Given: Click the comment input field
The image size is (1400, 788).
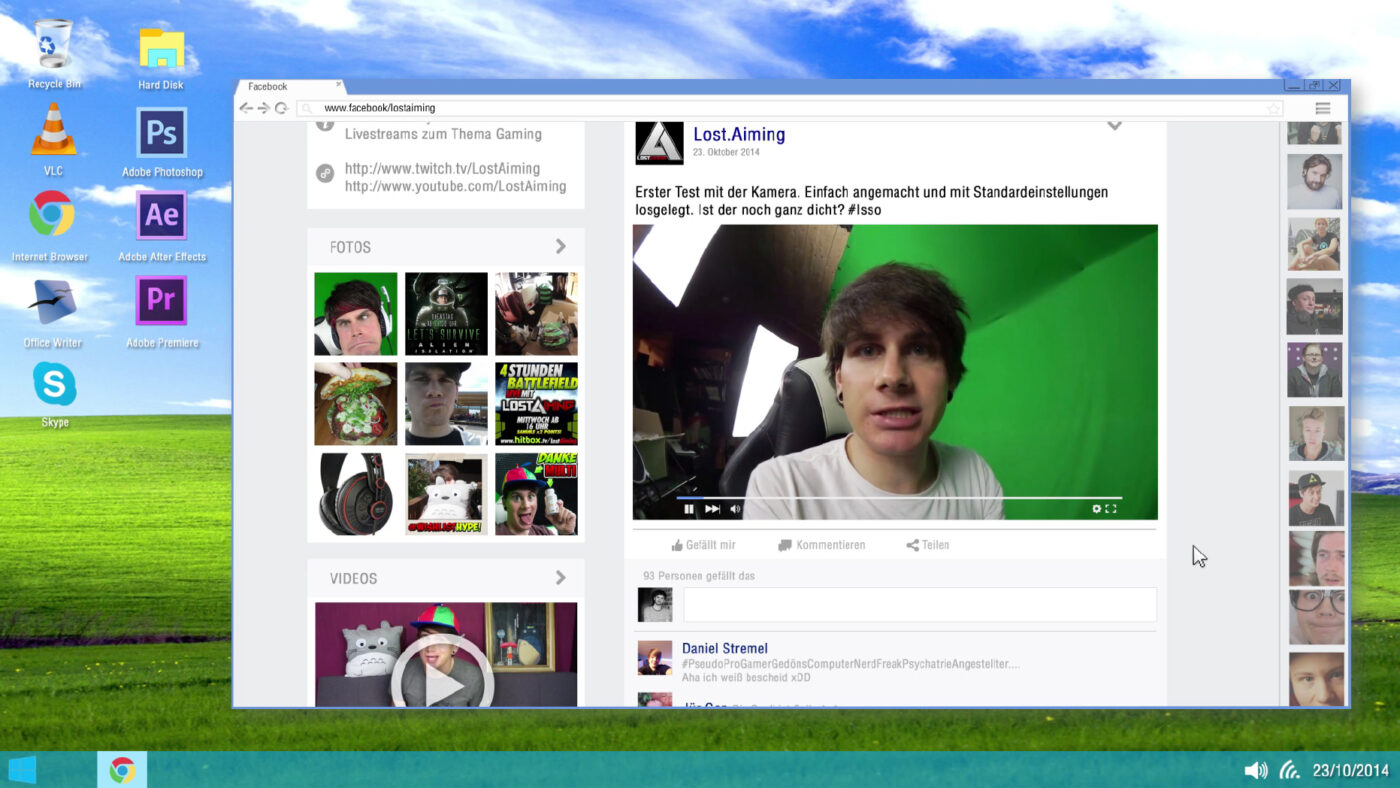Looking at the screenshot, I should (919, 605).
